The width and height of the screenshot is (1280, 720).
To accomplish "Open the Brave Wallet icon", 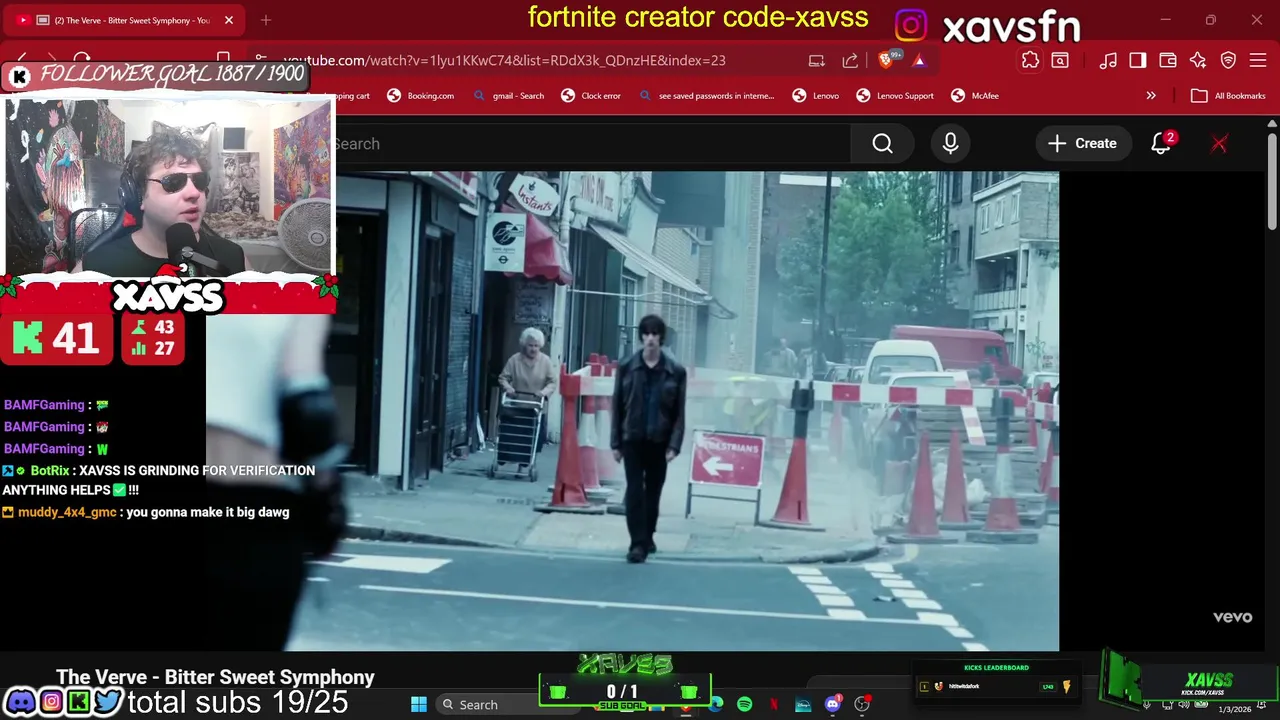I will click(1168, 60).
